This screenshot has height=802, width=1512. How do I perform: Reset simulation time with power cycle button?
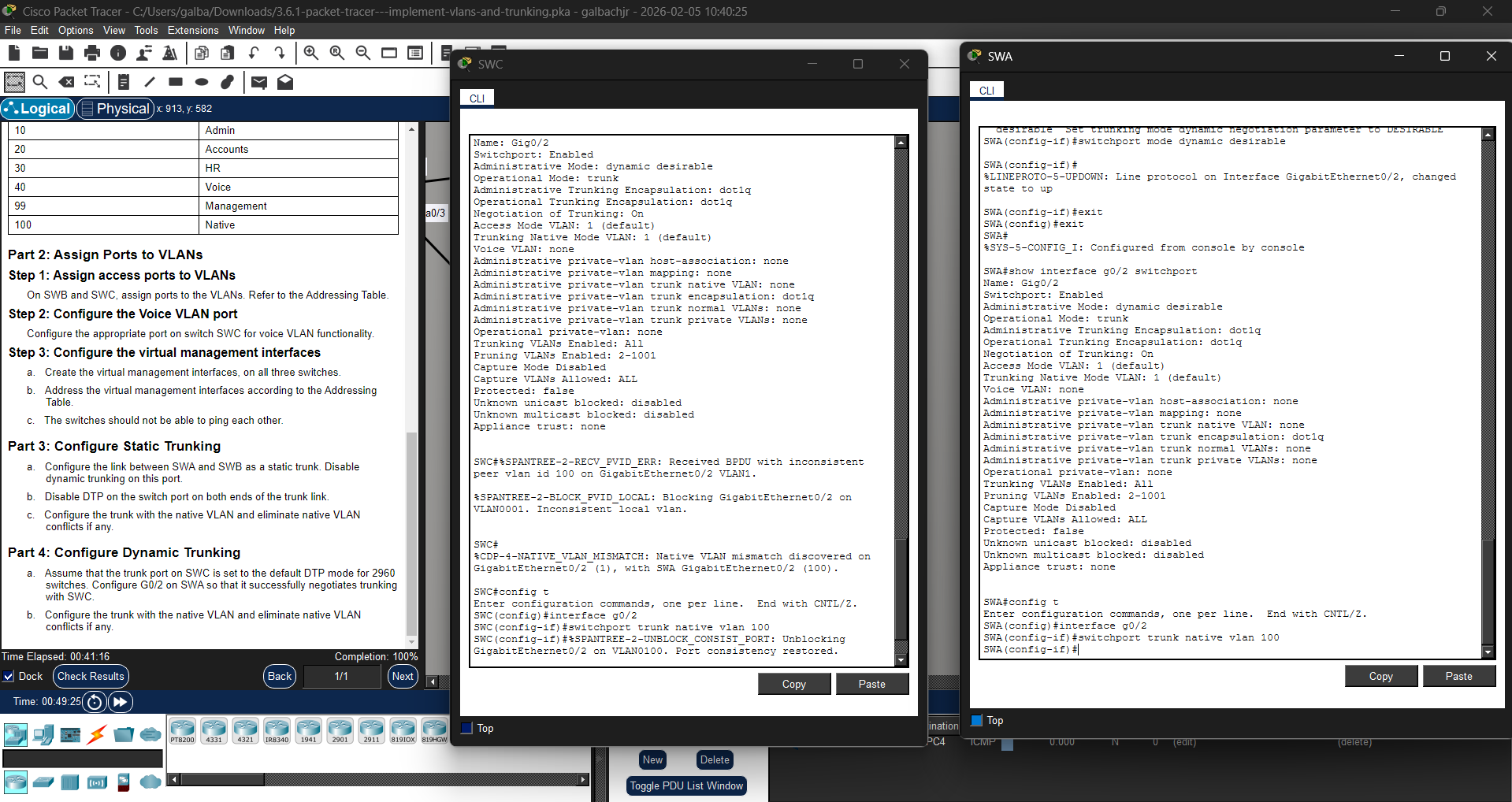pos(95,701)
